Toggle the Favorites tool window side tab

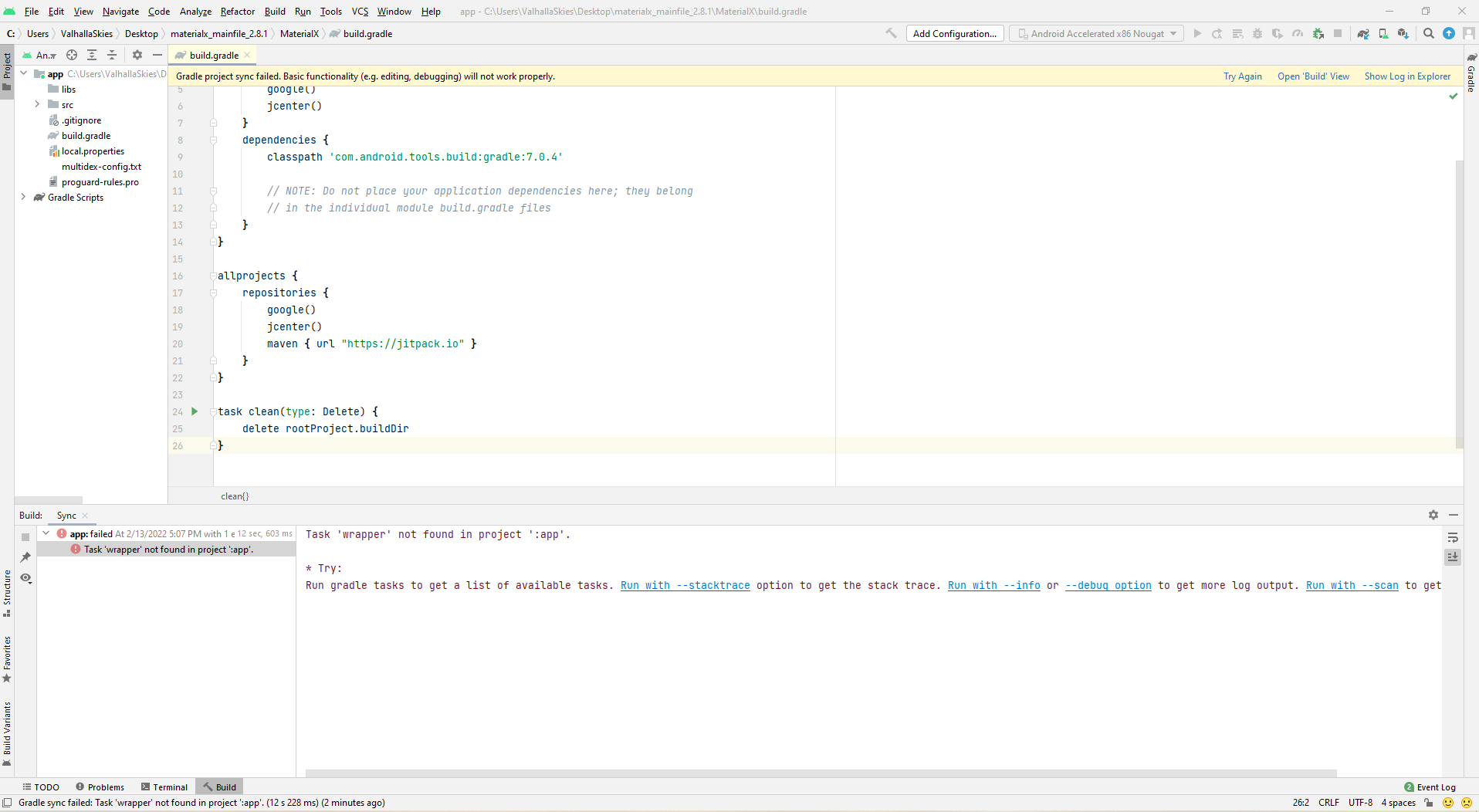(x=7, y=659)
